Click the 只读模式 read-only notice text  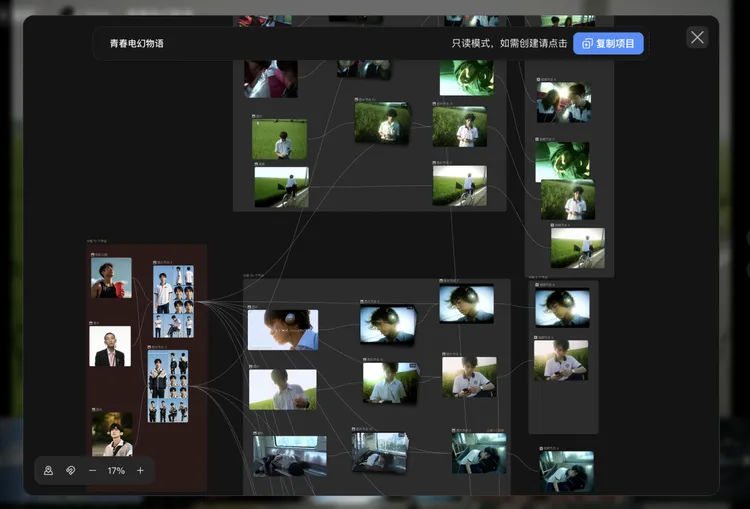(x=509, y=44)
